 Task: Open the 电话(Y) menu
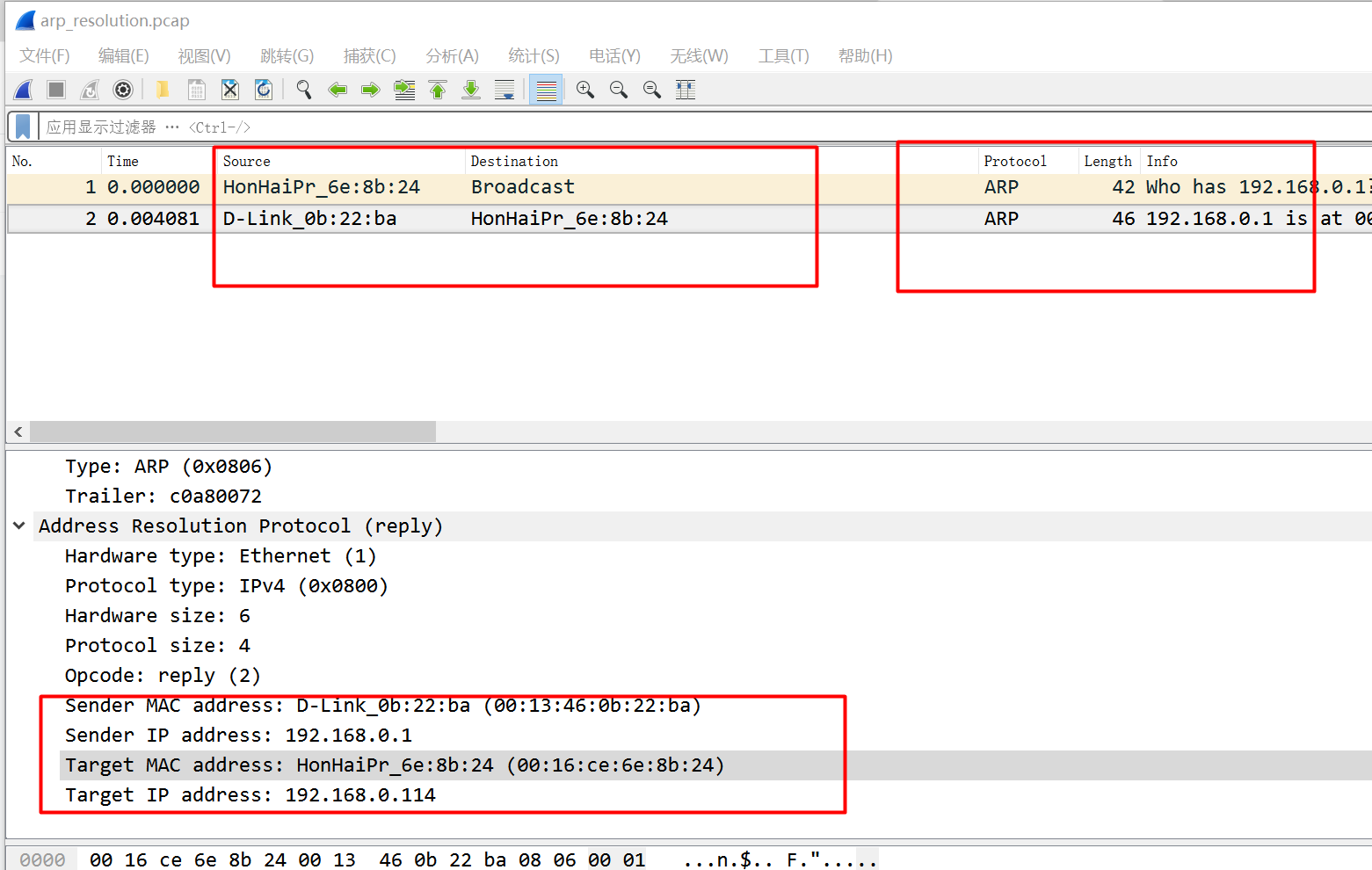coord(615,56)
